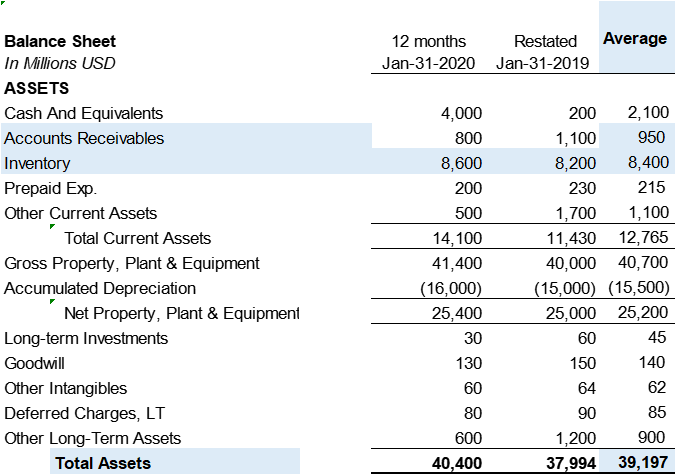Select the Accounts Receivables average 950
This screenshot has width=676, height=475.
(651, 137)
